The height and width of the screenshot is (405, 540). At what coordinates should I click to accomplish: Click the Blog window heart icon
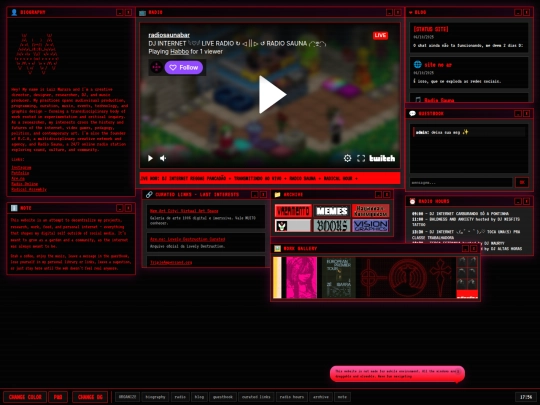411,12
